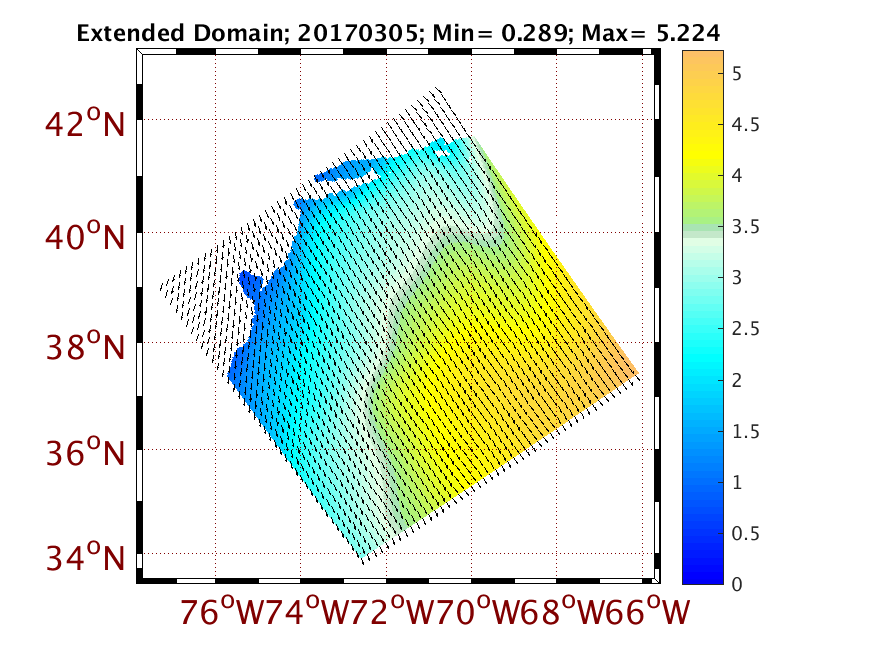Click the colorbar tick label 0.5
Viewport: 874px width, 655px height.
(x=745, y=533)
